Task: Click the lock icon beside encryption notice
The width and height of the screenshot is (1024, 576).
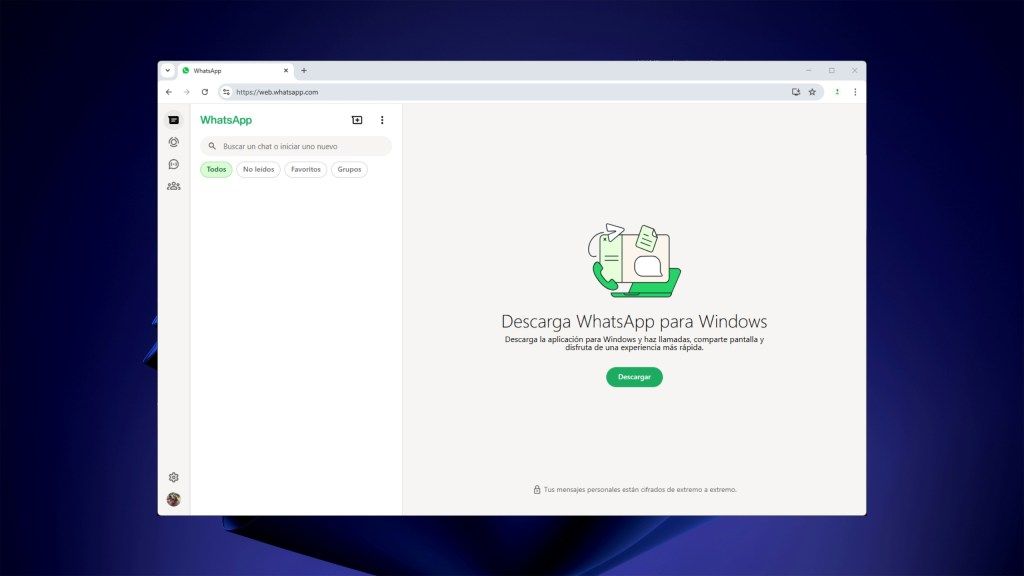Action: (x=537, y=489)
